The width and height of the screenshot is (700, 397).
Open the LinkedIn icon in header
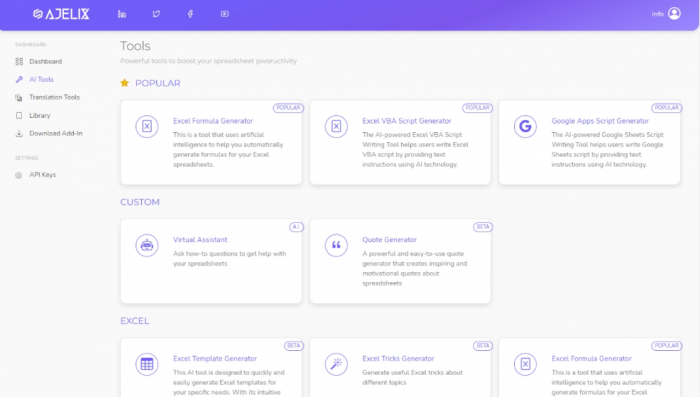pos(122,14)
